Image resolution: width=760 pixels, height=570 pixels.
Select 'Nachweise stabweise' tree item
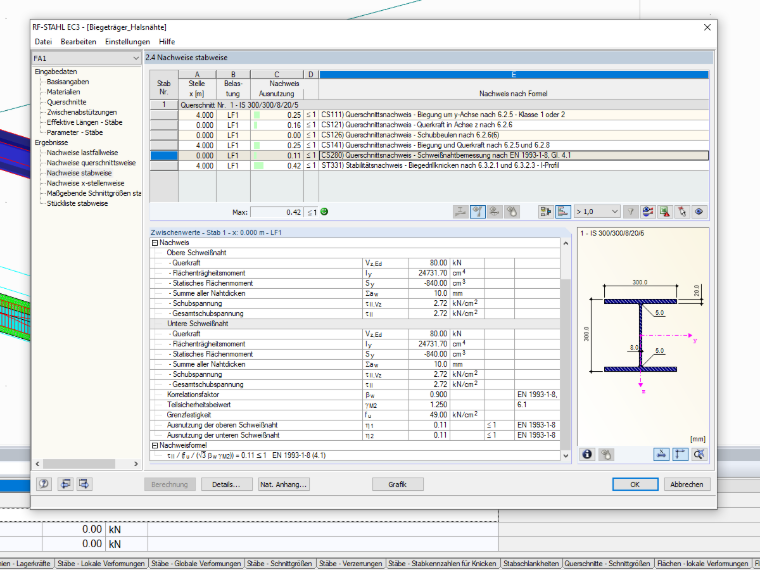(79, 173)
